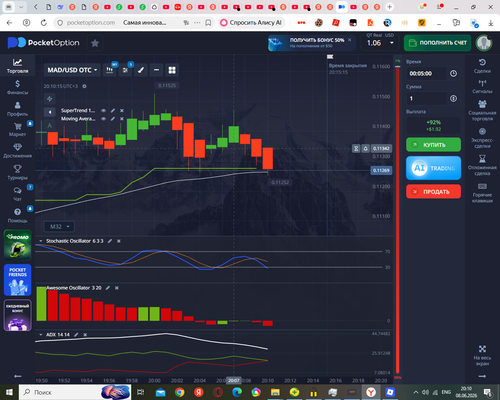Image resolution: width=500 pixels, height=400 pixels.
Task: Open Отложенная сделка panel
Action: [x=482, y=165]
